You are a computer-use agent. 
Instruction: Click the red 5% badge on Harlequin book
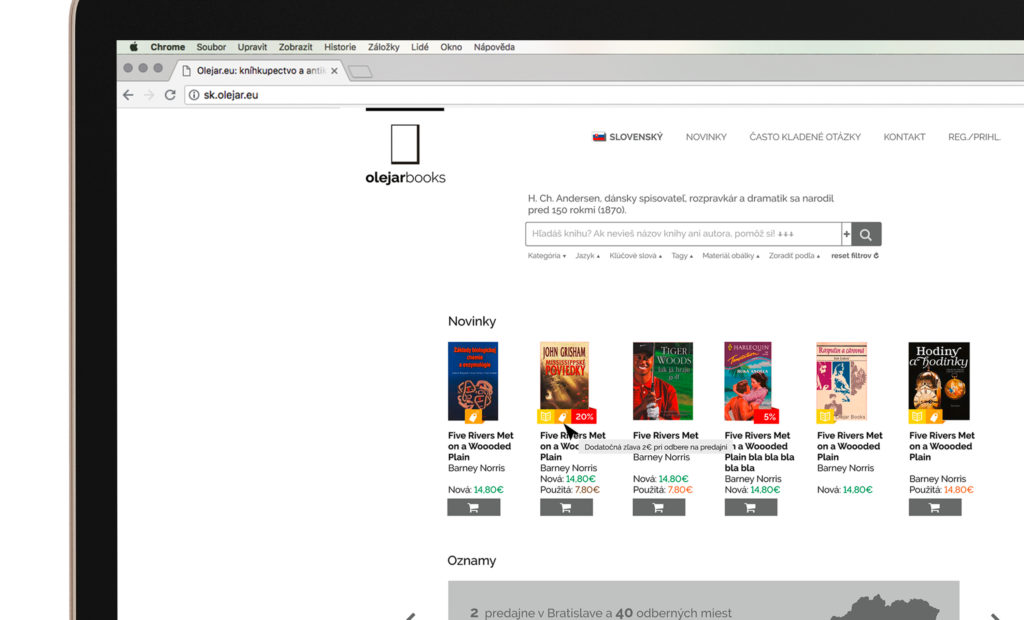tap(768, 416)
